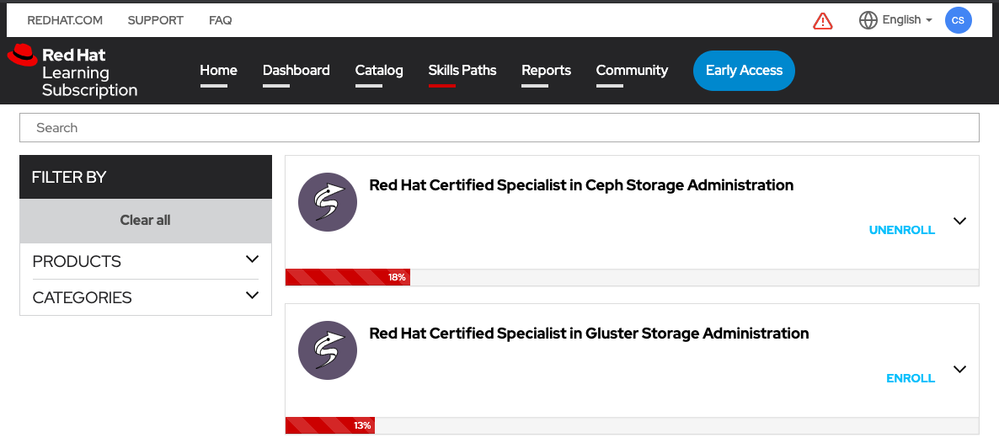Switch to the Reports tab
Image resolution: width=999 pixels, height=443 pixels.
click(546, 71)
